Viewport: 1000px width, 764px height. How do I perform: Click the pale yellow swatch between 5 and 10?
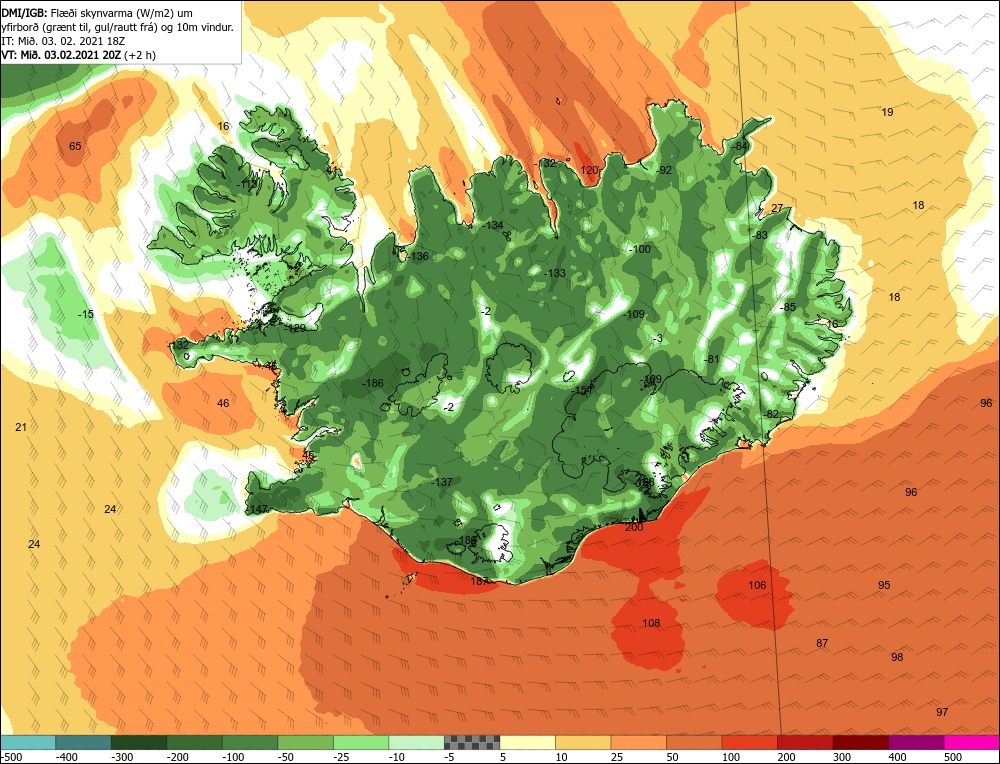tap(527, 742)
